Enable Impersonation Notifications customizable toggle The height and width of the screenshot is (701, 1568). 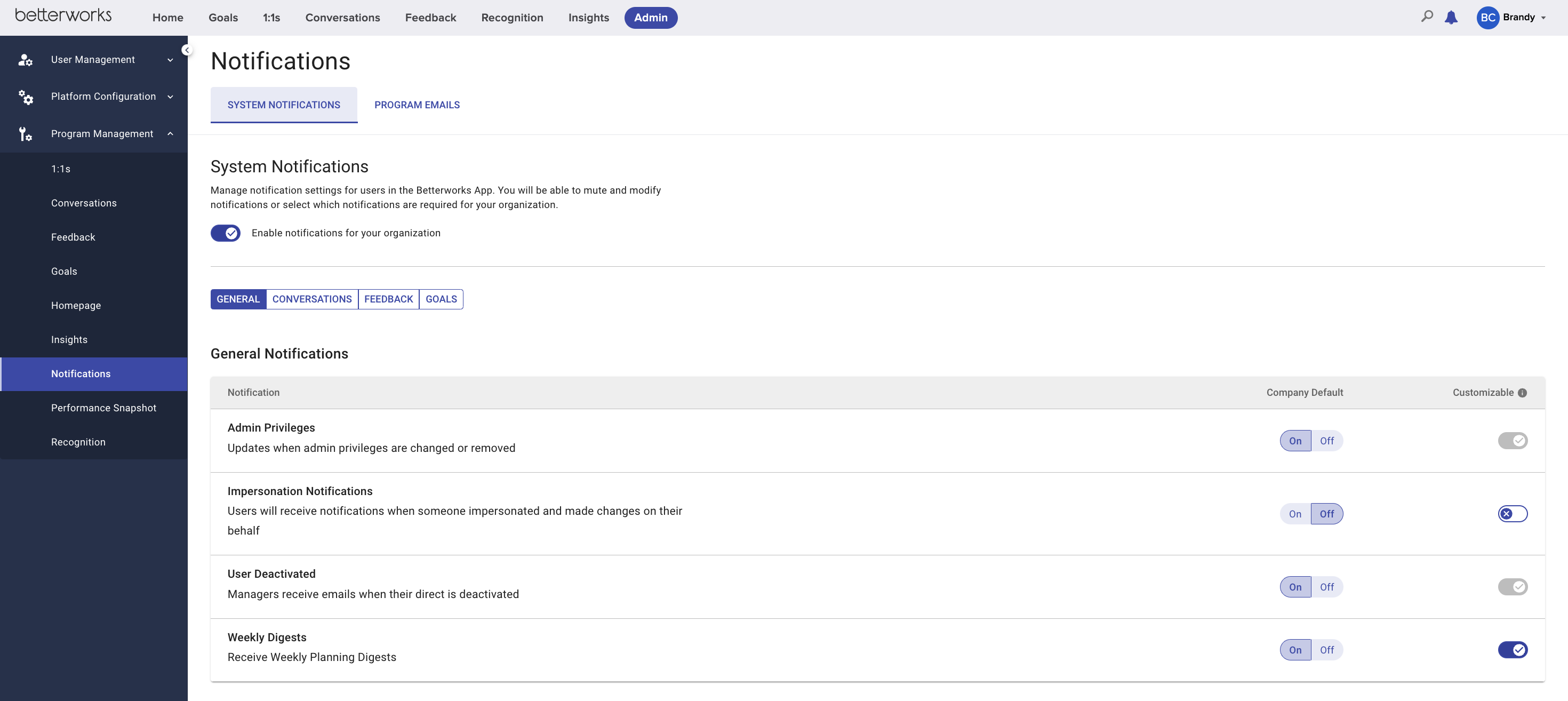tap(1513, 513)
